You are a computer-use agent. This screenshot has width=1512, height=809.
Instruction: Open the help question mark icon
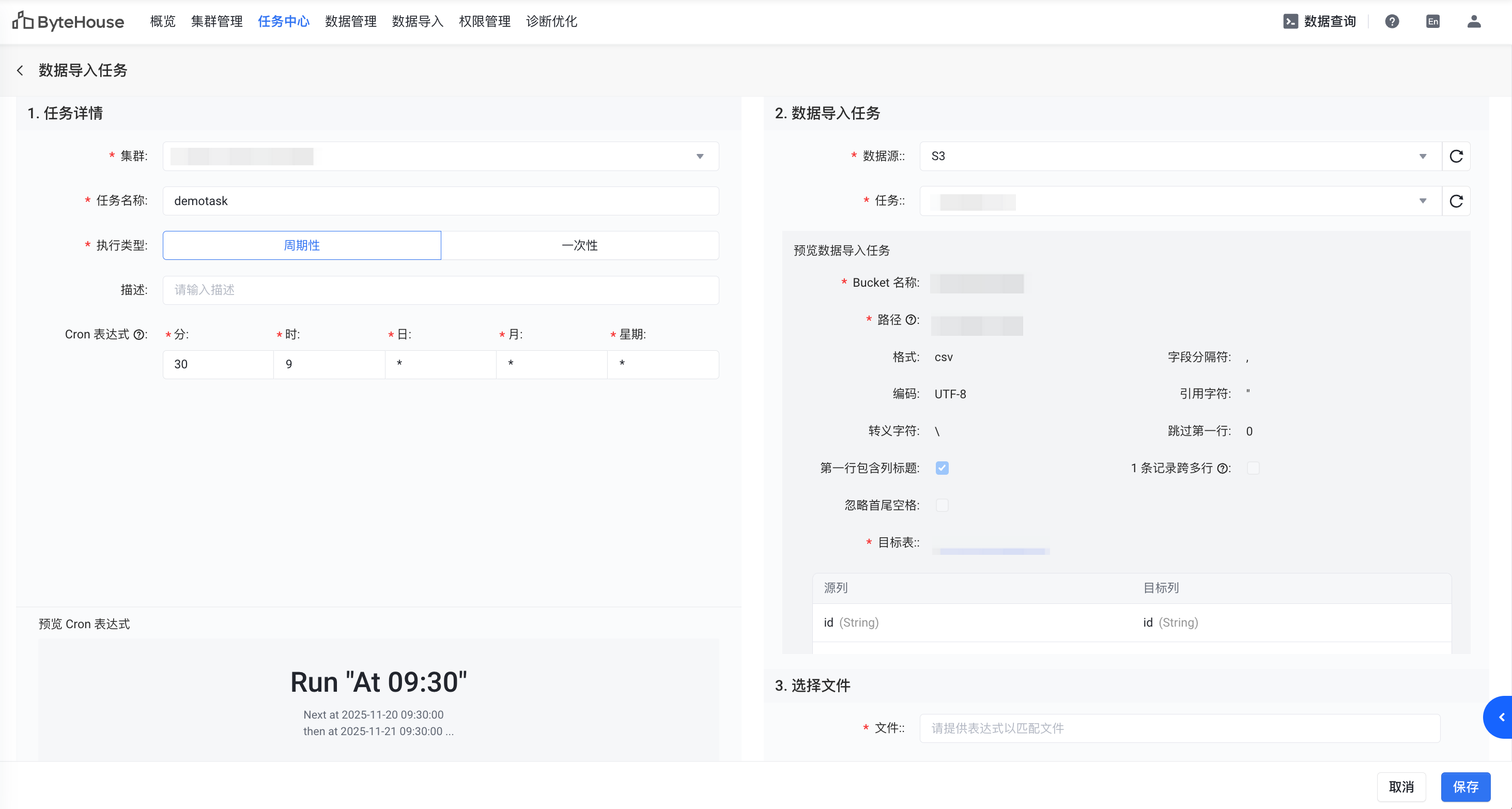(x=1392, y=22)
